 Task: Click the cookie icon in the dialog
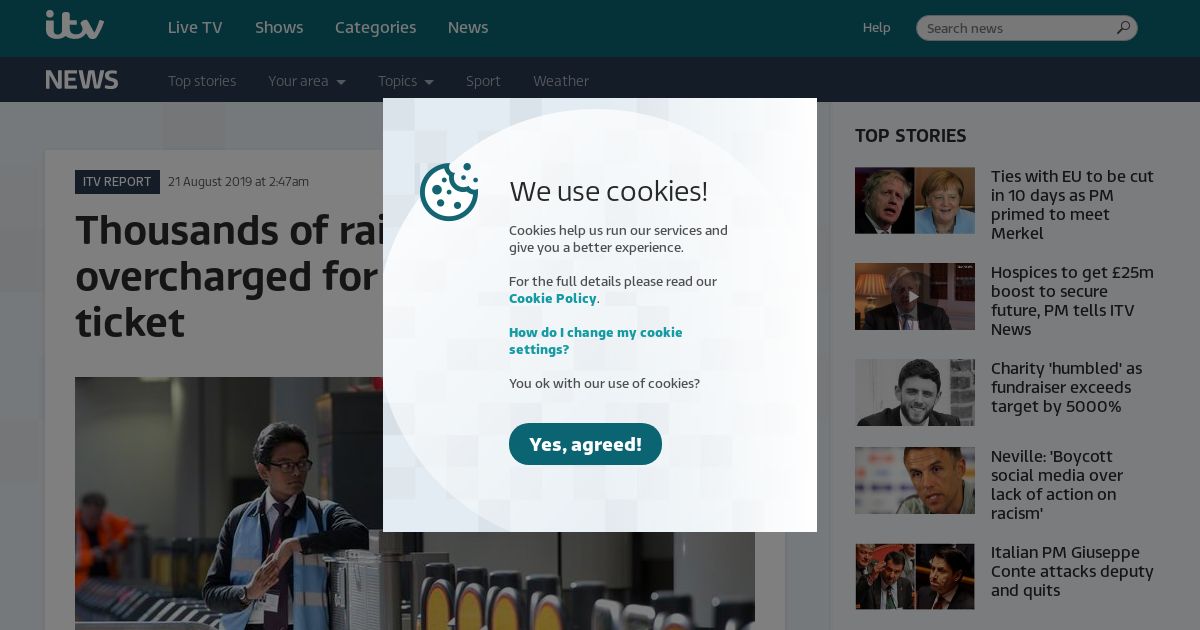coord(449,191)
